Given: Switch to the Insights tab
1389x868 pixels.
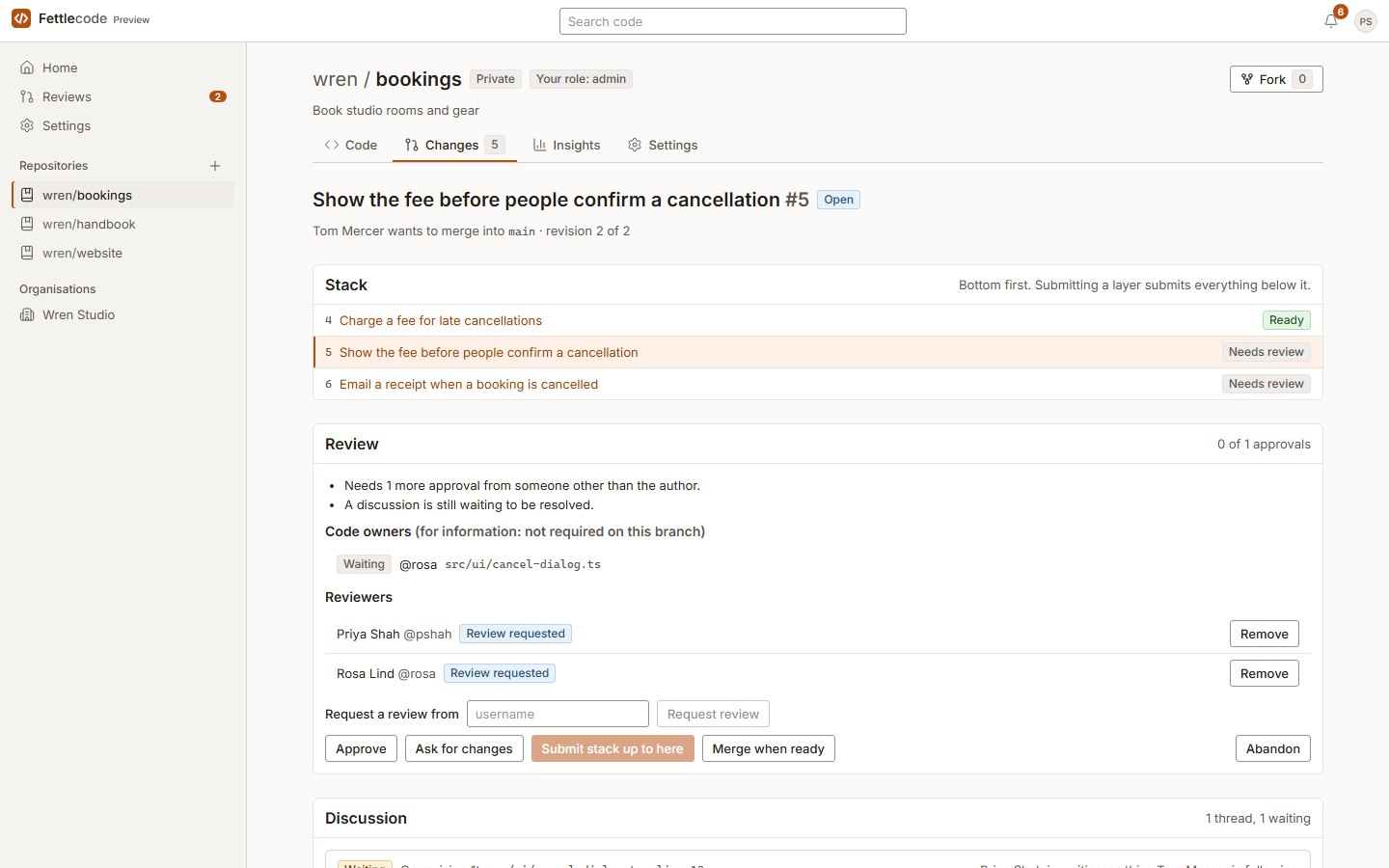Looking at the screenshot, I should point(566,145).
